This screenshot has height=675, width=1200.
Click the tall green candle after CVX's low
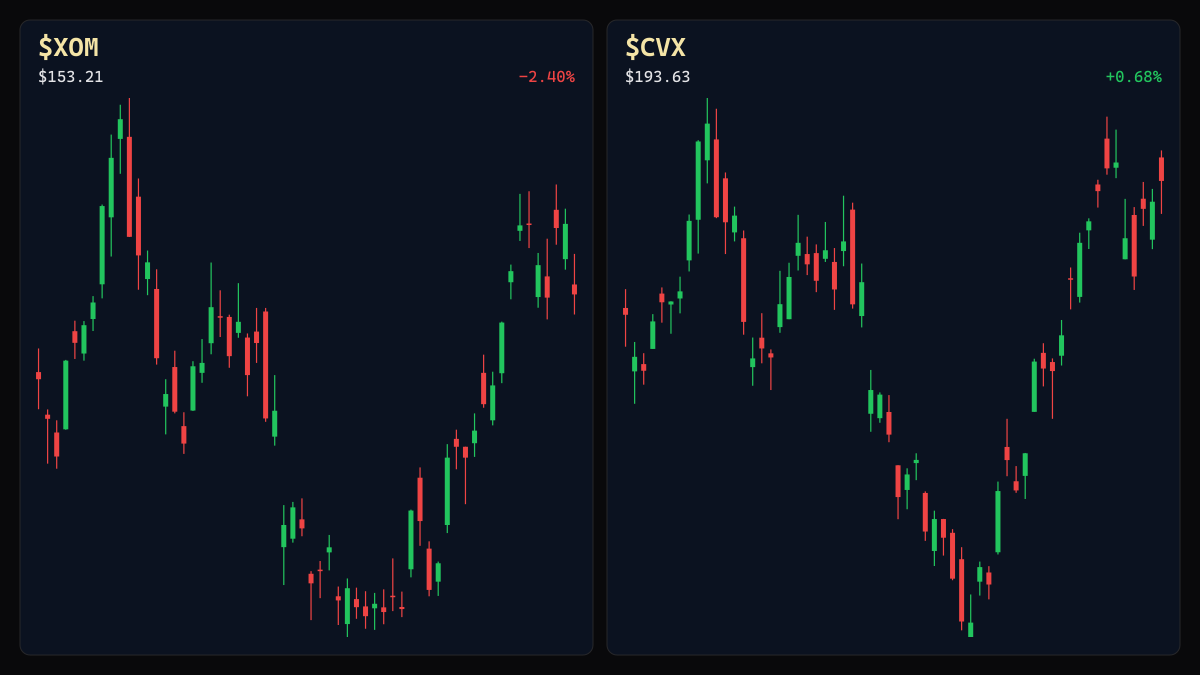click(x=998, y=520)
